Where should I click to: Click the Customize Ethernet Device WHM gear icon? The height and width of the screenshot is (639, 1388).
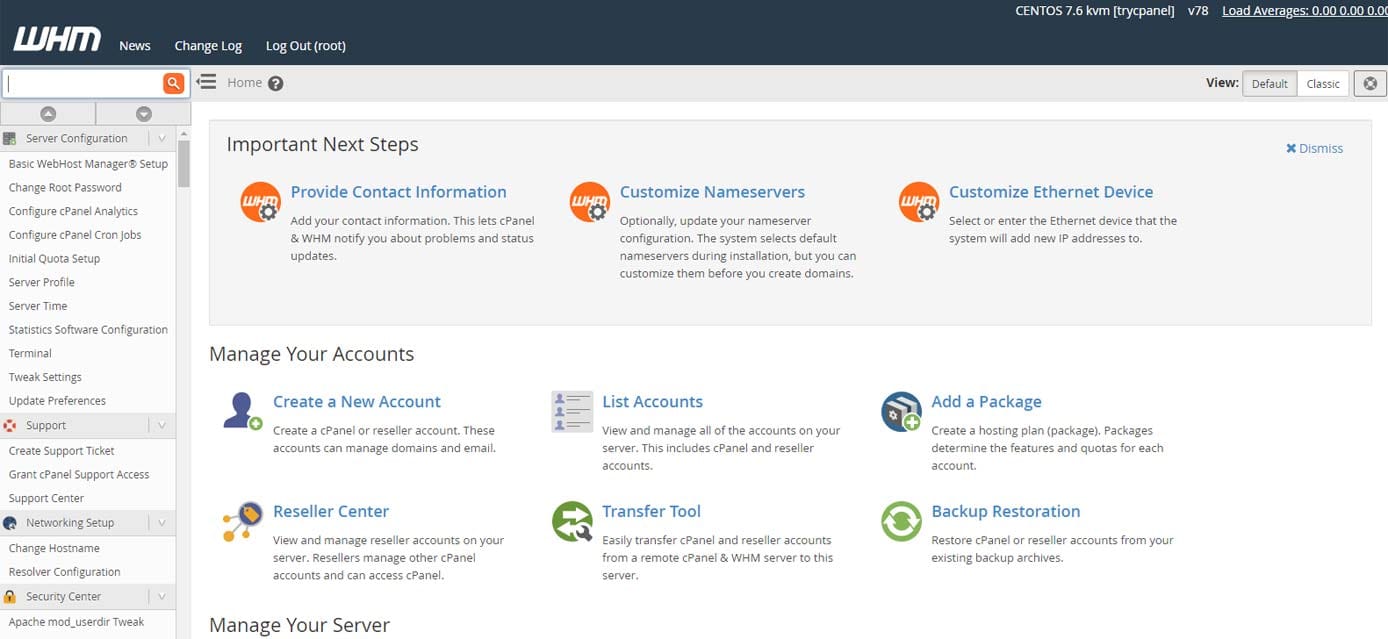(x=918, y=202)
